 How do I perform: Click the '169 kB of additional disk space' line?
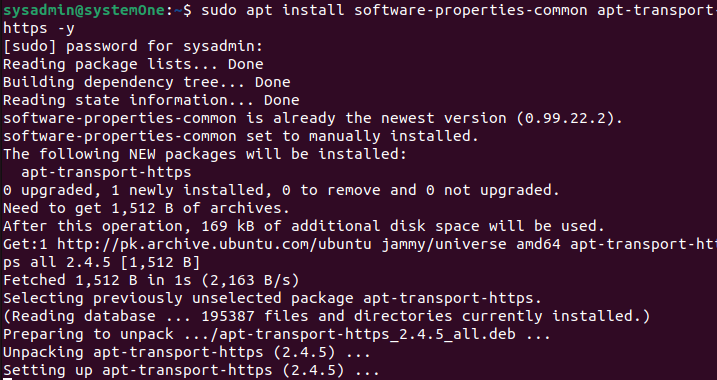pos(304,226)
